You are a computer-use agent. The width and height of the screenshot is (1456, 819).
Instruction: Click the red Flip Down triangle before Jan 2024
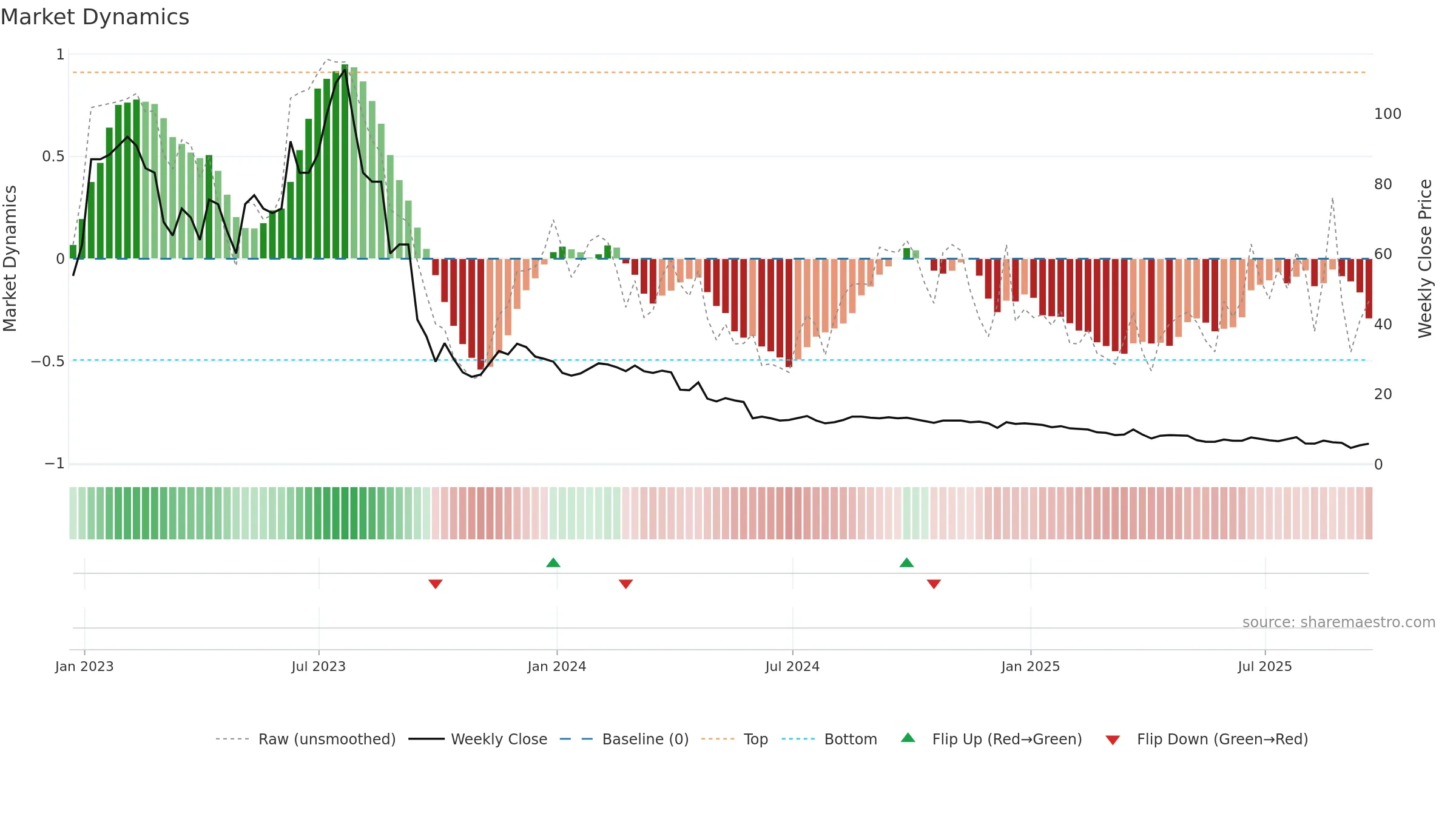click(x=436, y=584)
